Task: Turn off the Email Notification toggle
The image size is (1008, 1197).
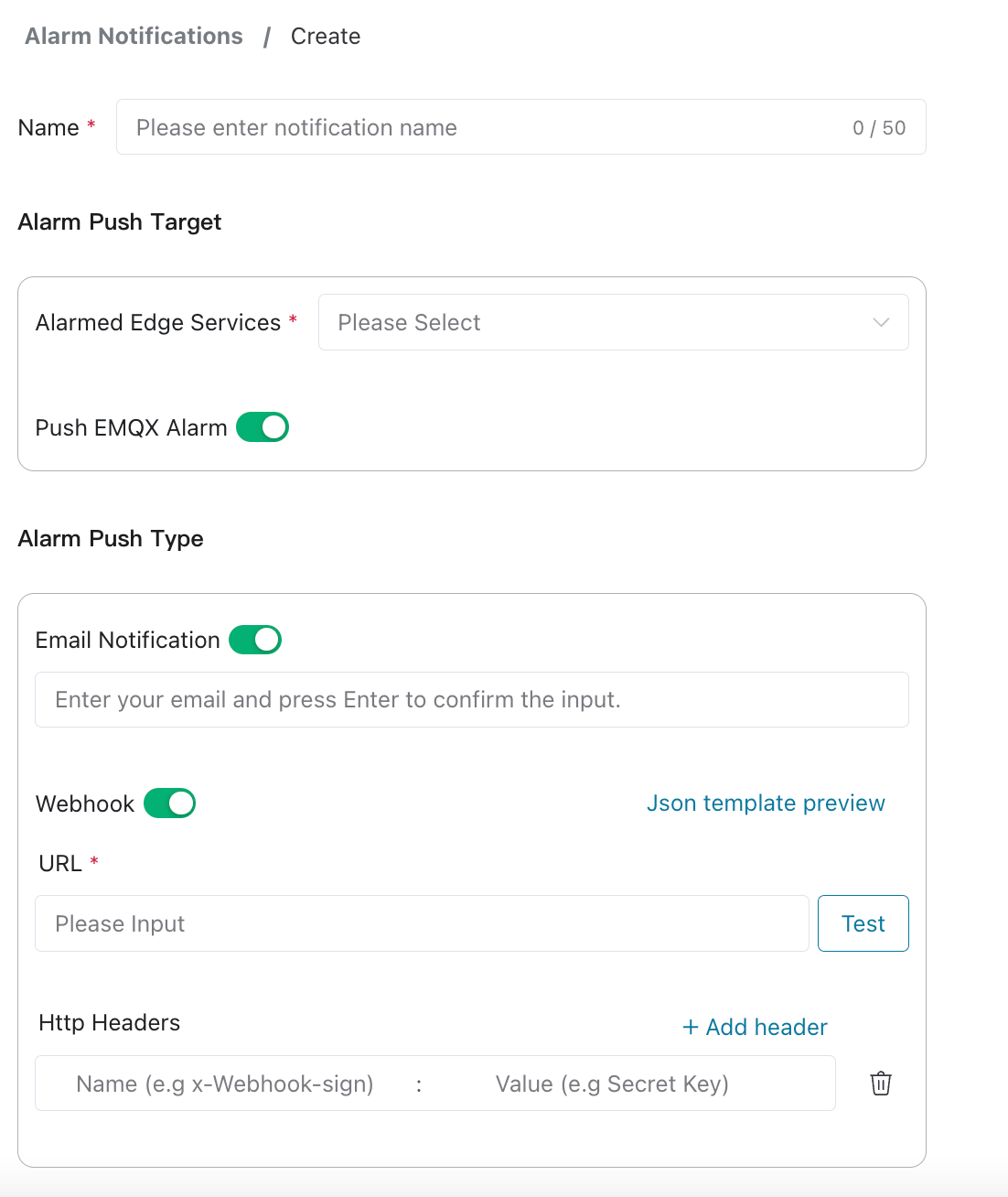Action: tap(255, 640)
